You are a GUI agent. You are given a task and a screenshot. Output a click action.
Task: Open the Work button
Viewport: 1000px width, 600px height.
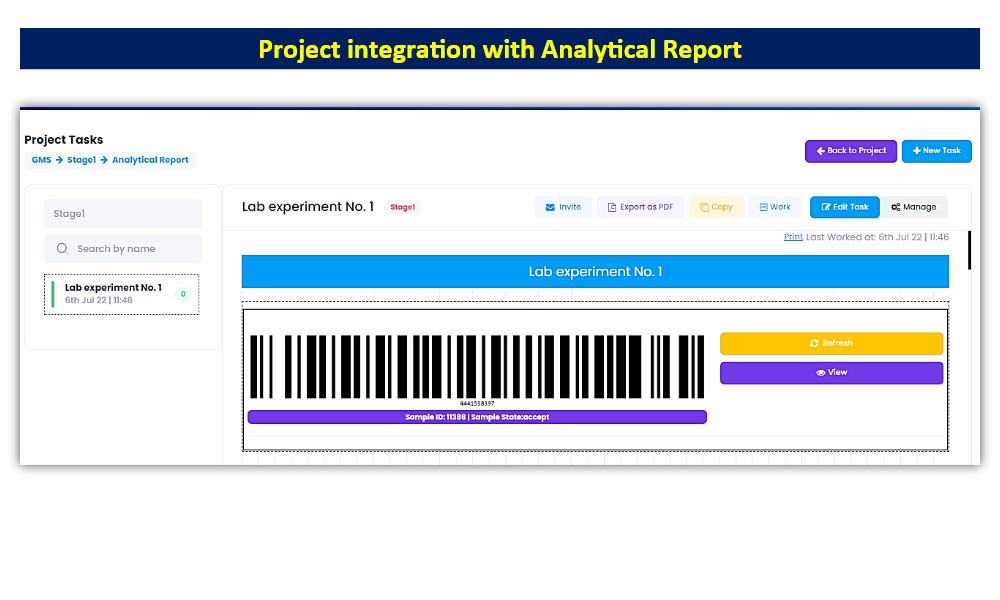(775, 207)
